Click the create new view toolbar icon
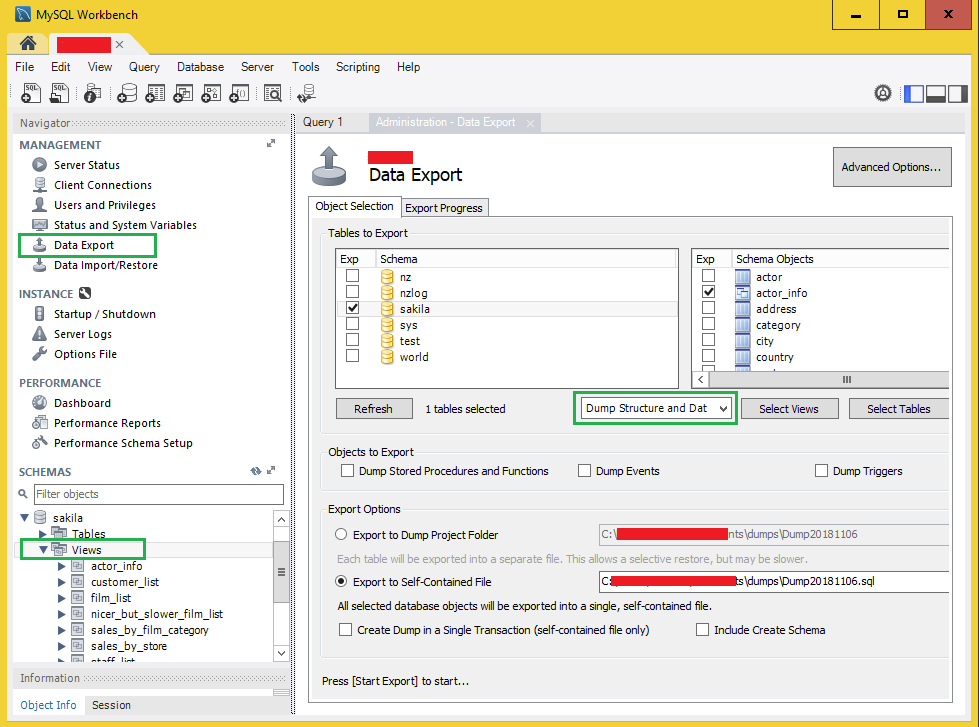979x727 pixels. tap(183, 93)
